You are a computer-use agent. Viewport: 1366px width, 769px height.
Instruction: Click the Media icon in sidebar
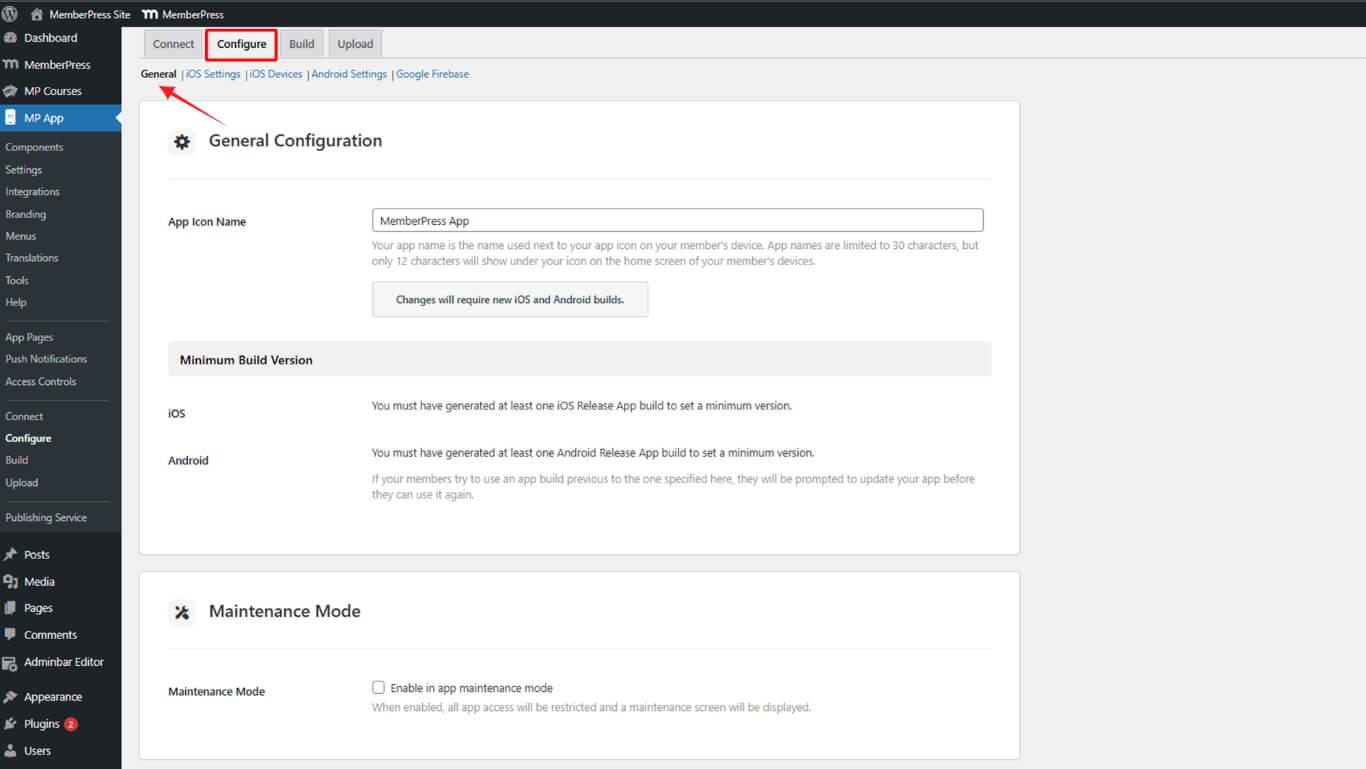pyautogui.click(x=11, y=582)
